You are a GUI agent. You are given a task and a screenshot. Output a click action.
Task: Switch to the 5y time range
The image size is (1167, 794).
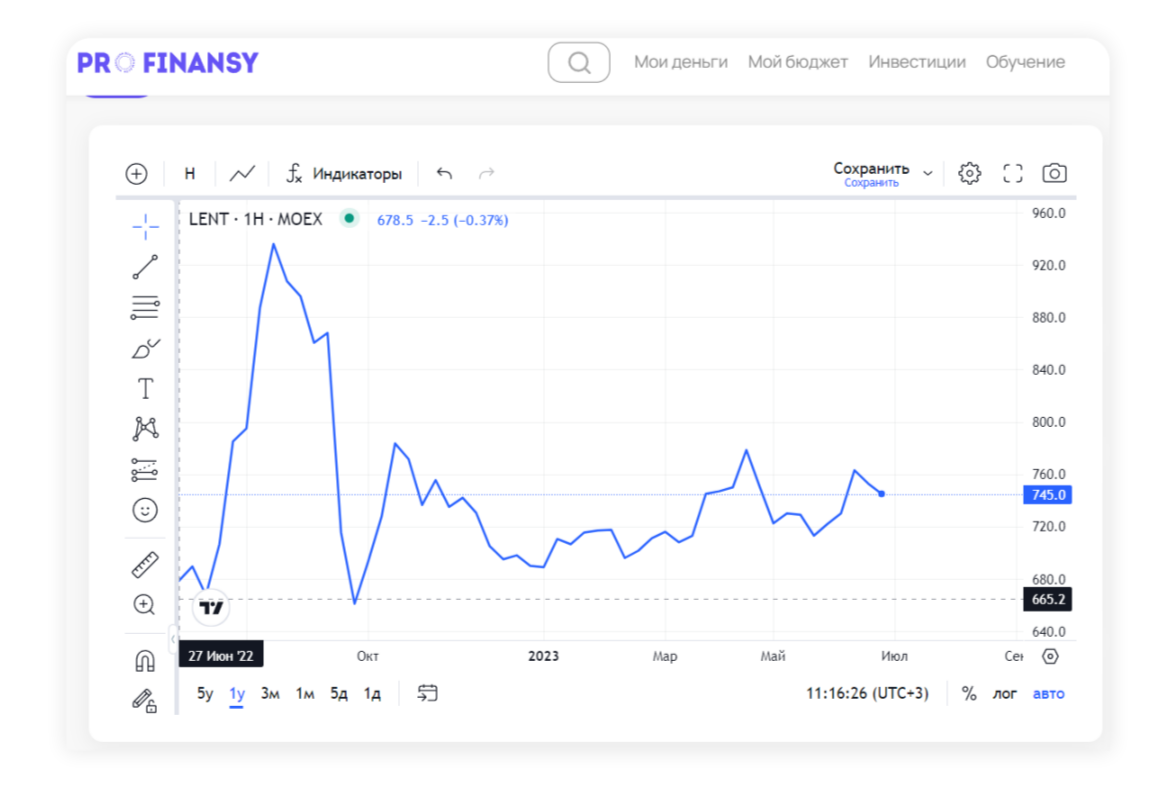tap(205, 694)
